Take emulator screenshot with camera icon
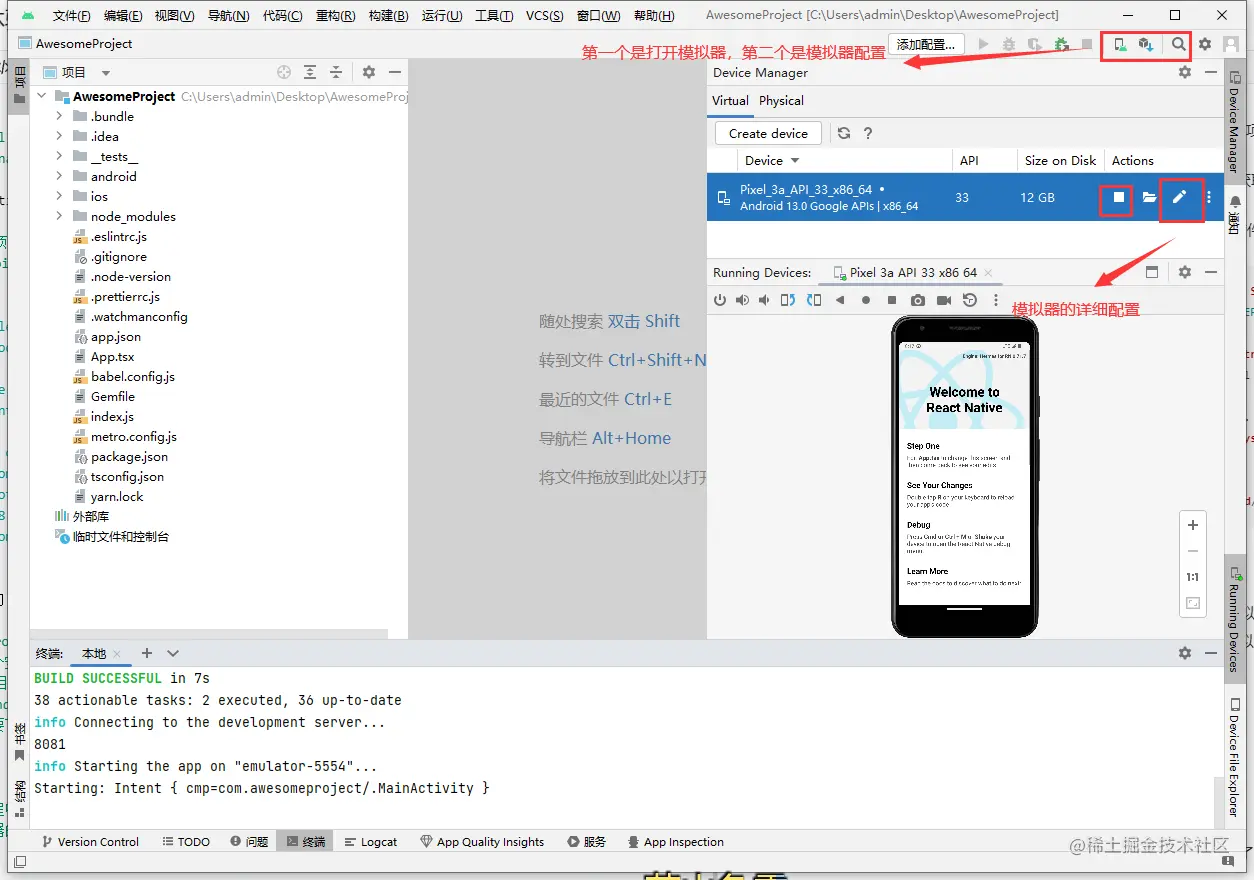Viewport: 1254px width, 880px height. tap(918, 300)
